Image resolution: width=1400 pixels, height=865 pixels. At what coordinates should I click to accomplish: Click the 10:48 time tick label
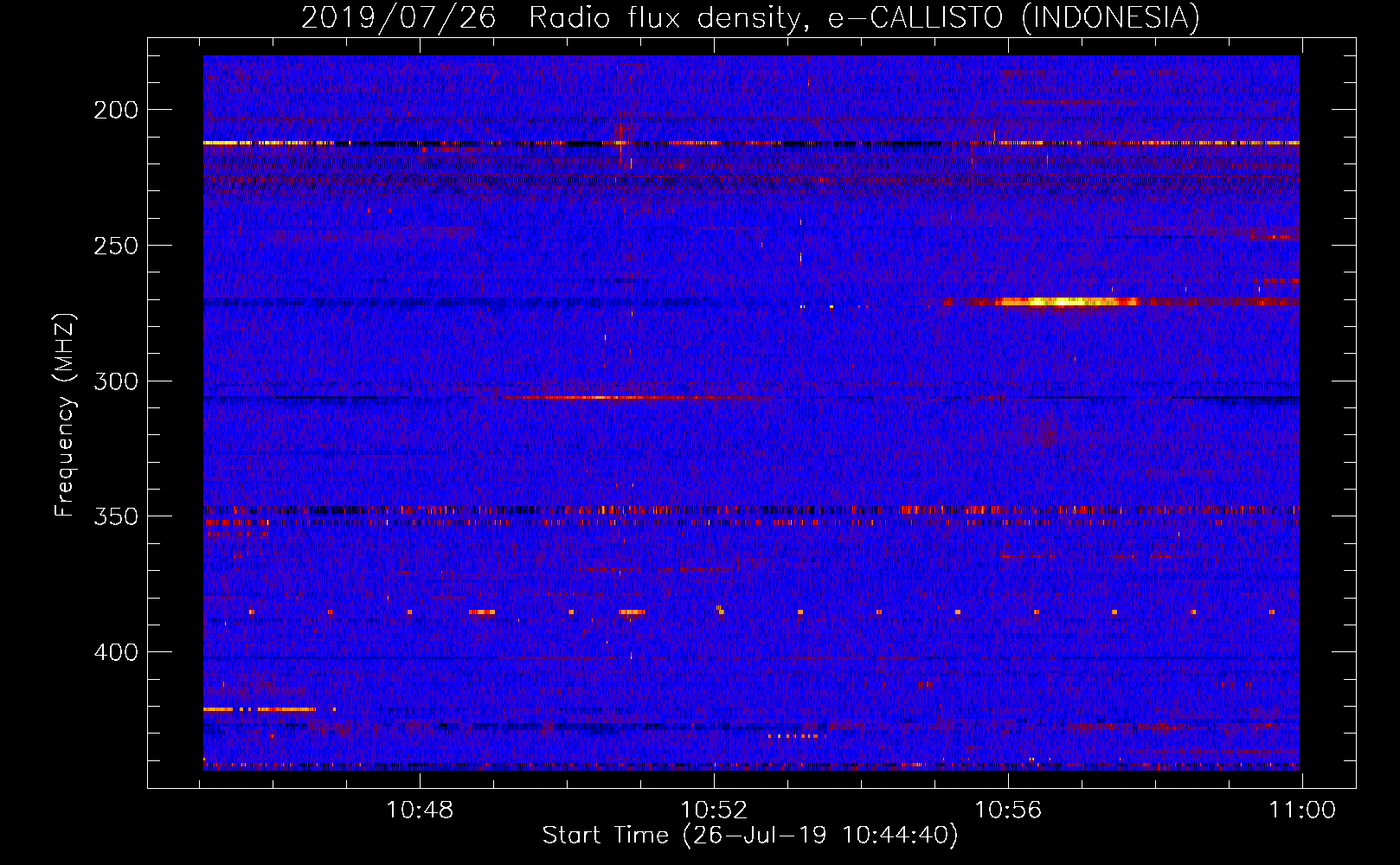coord(420,811)
